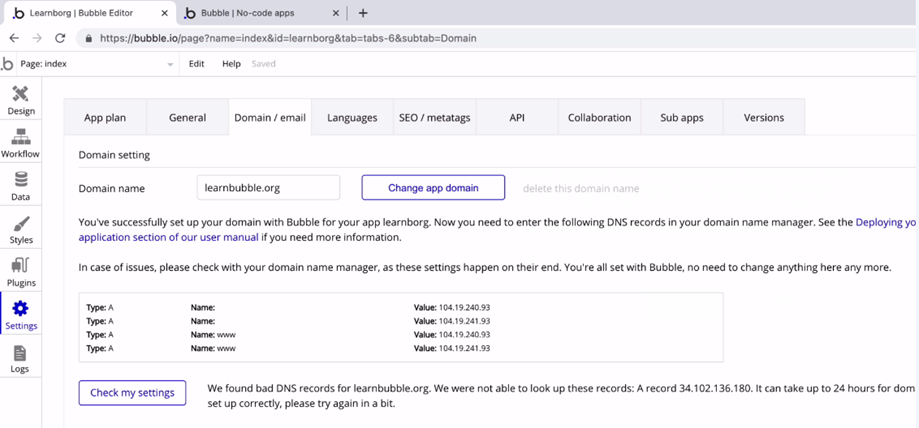The height and width of the screenshot is (428, 919).
Task: Click the learnbubble.org domain name field
Action: [268, 188]
